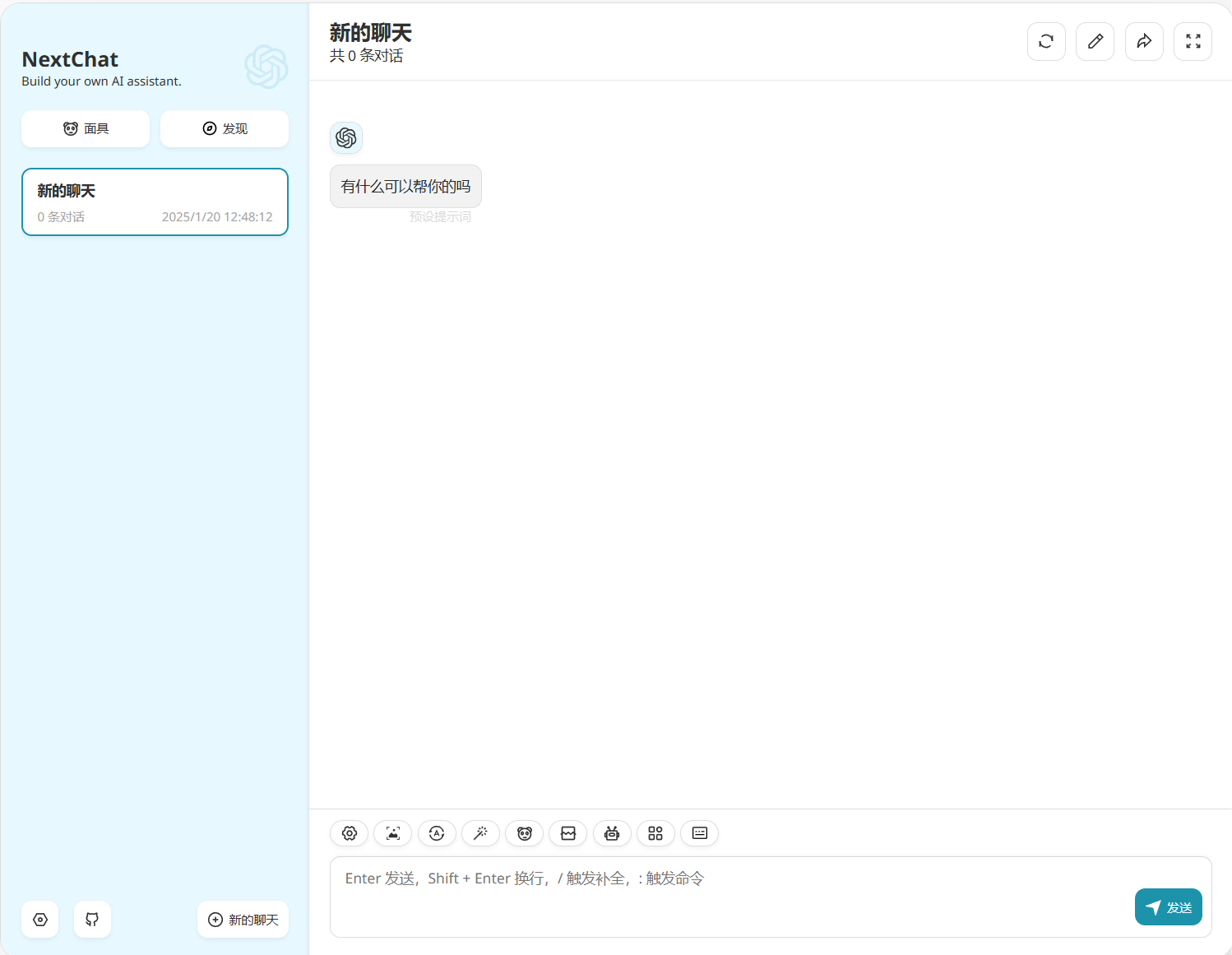Open app settings from the sidebar gear

click(x=39, y=919)
